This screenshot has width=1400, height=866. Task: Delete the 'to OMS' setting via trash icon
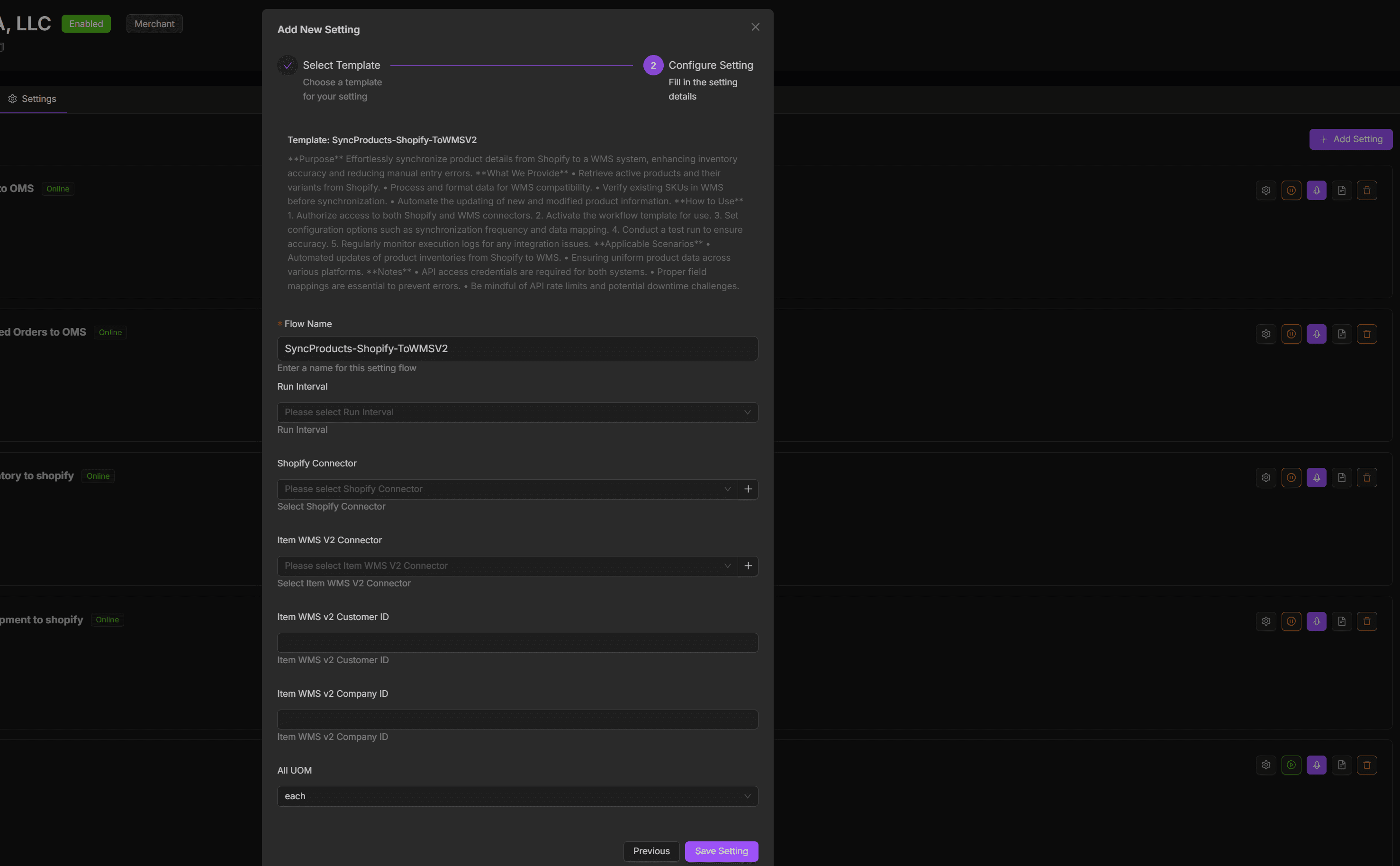click(1366, 191)
